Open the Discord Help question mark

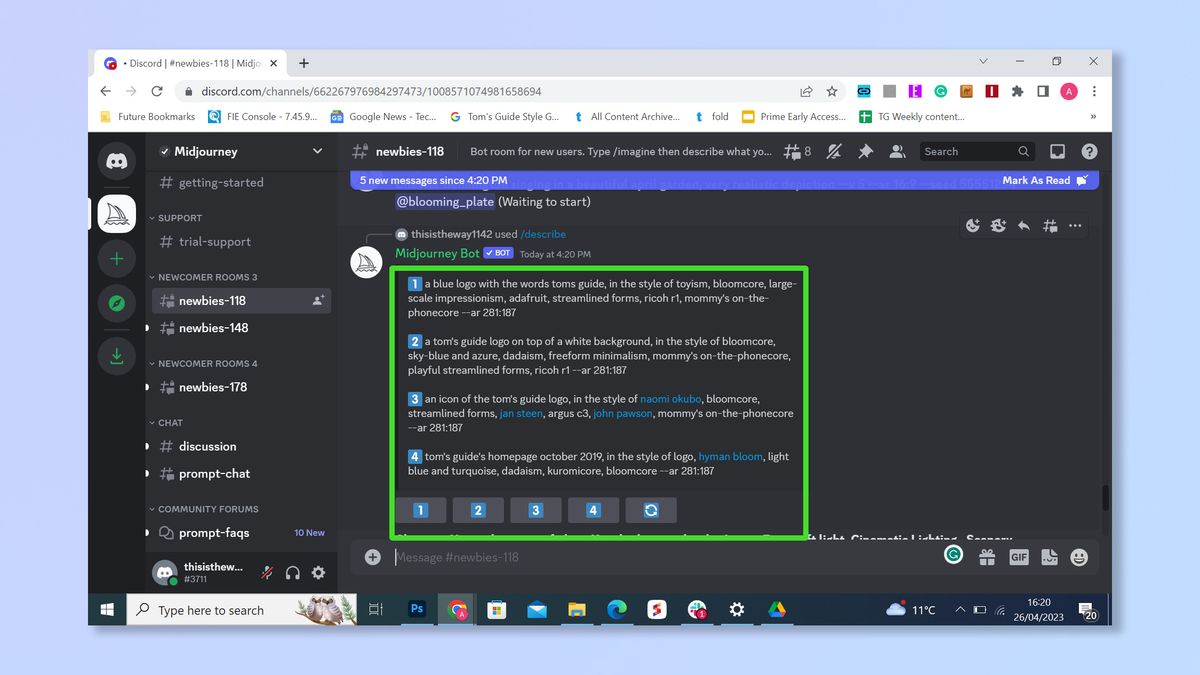point(1089,151)
